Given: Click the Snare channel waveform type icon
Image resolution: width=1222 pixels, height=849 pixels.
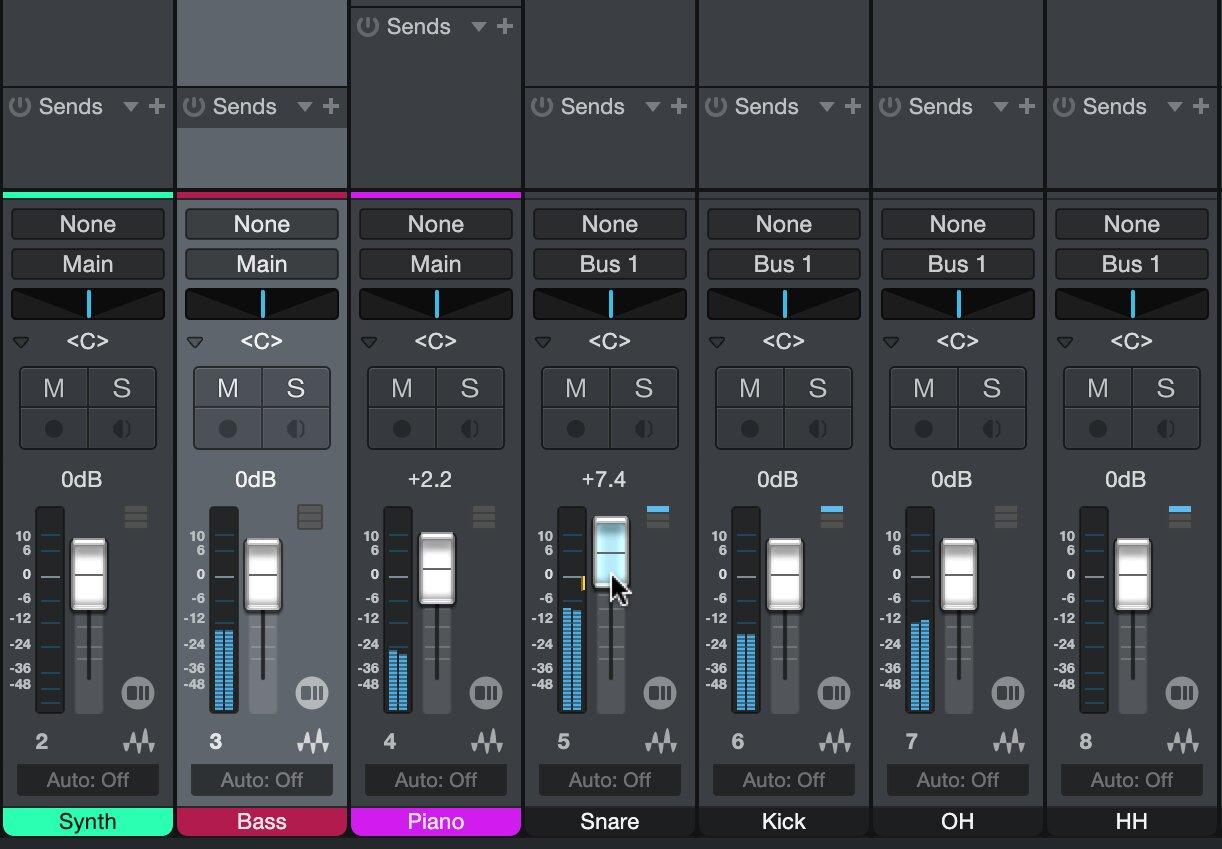Looking at the screenshot, I should click(661, 741).
